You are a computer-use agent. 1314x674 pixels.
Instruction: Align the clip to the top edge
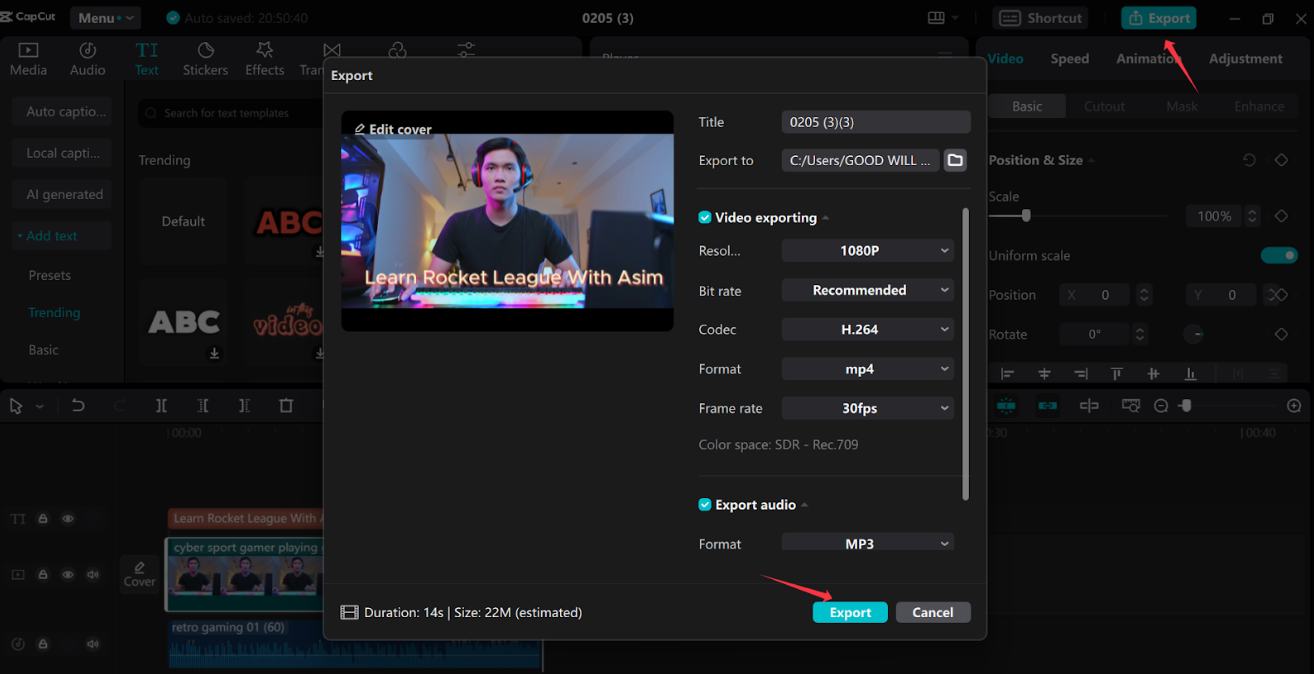point(1117,373)
